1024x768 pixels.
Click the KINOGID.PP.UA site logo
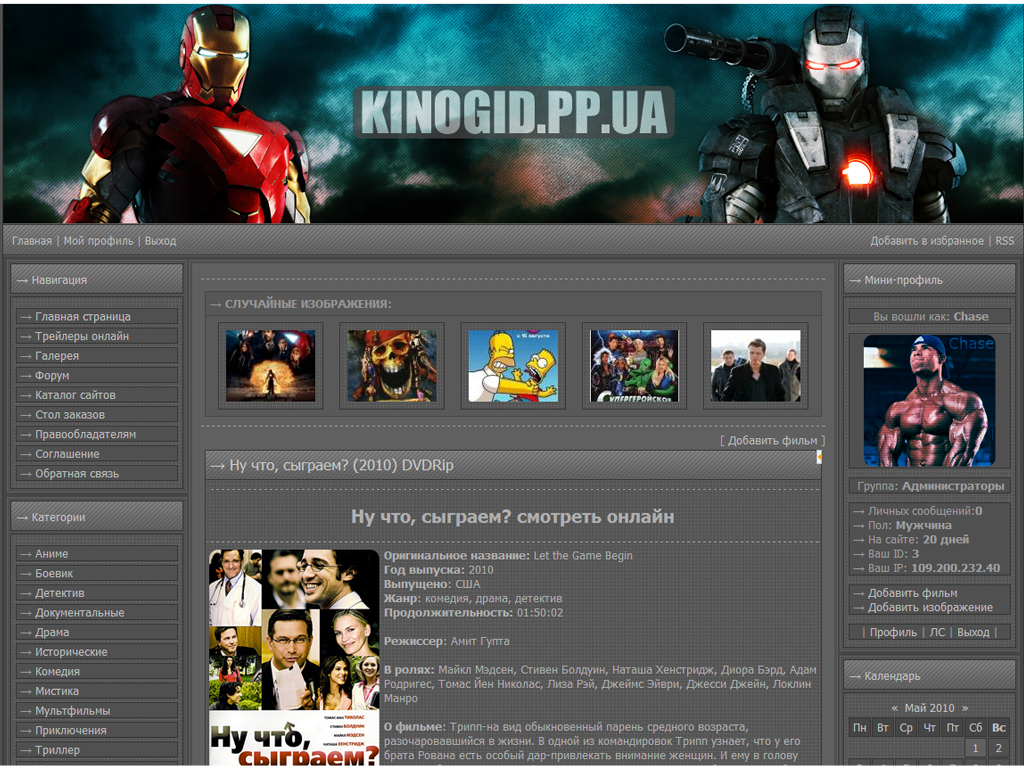(x=513, y=112)
